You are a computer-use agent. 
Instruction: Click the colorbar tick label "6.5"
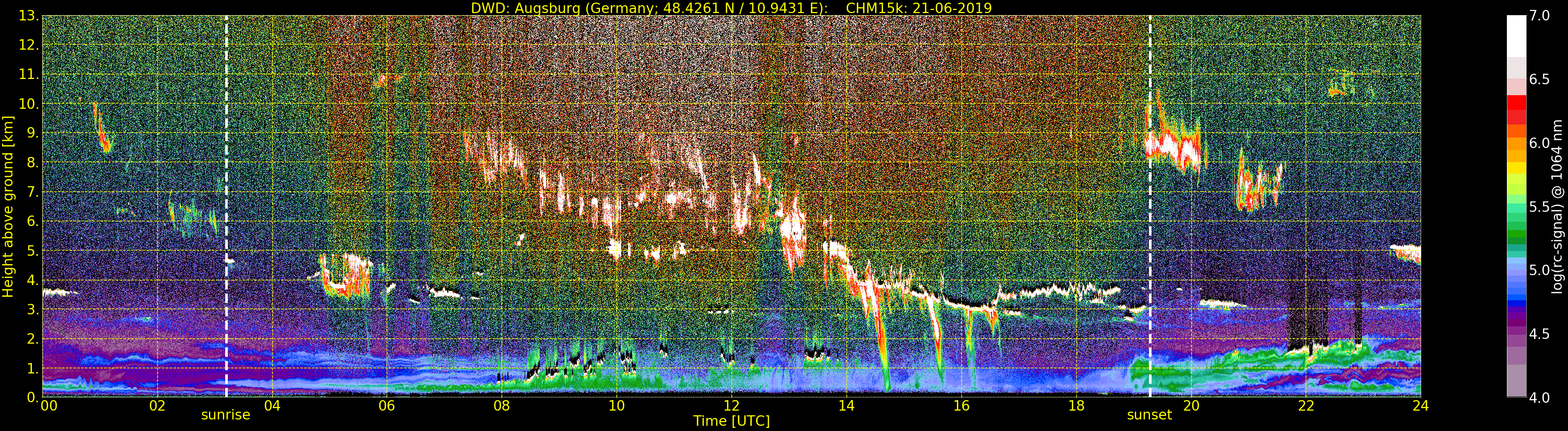1539,80
